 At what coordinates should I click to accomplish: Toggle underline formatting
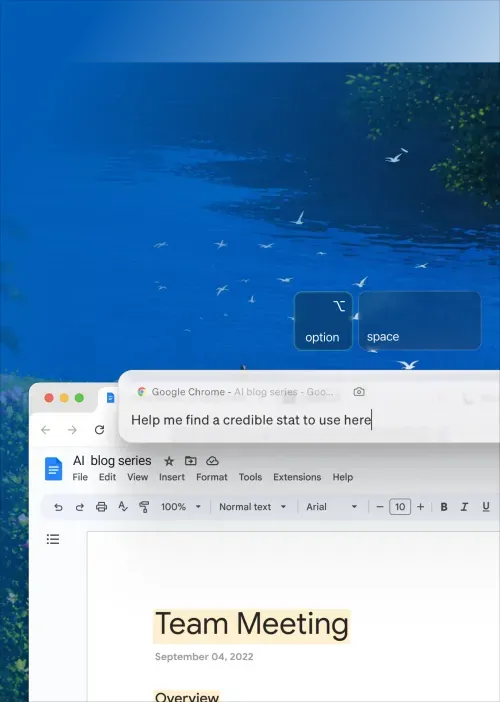click(486, 507)
